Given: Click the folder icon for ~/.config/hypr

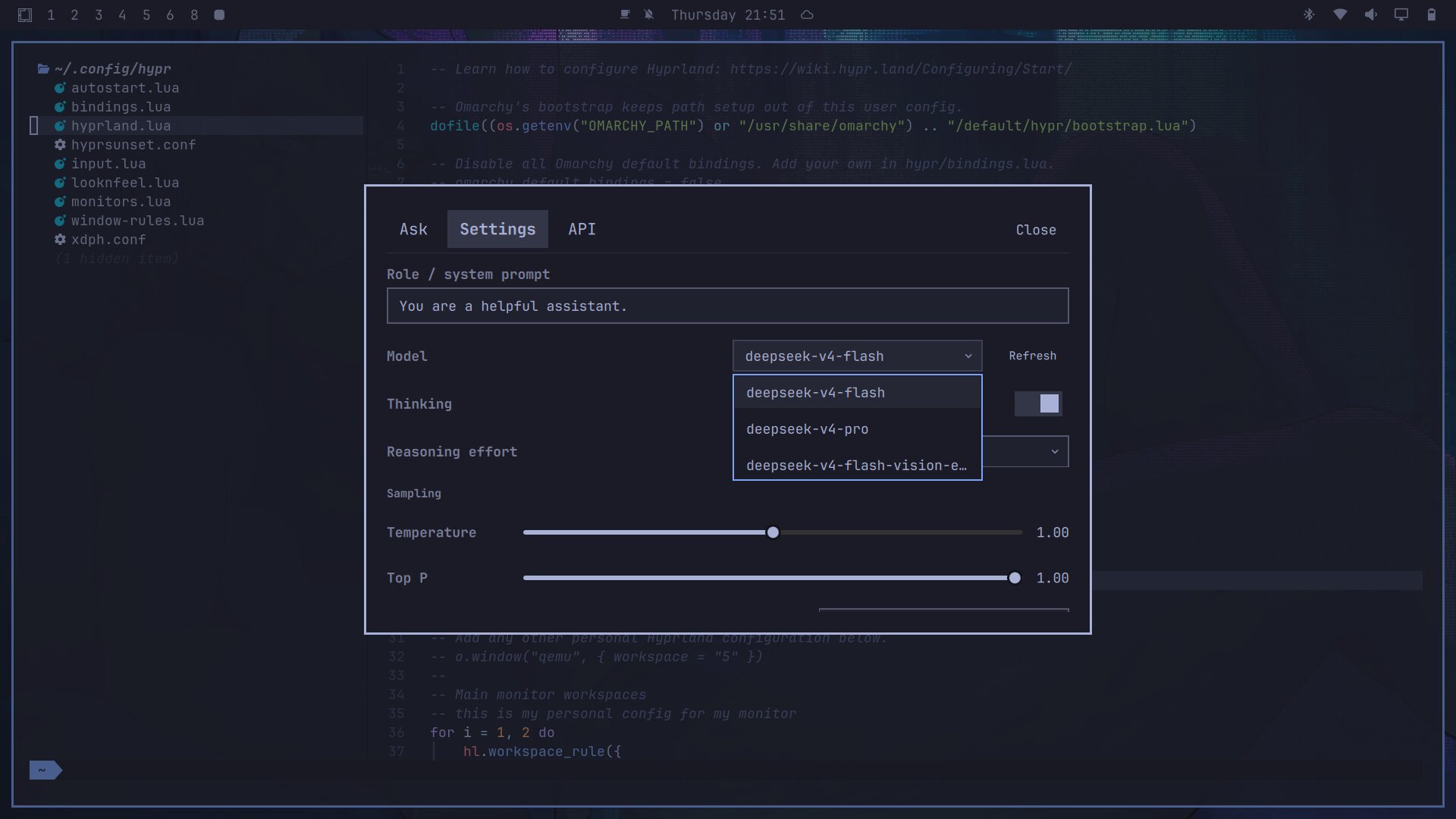Looking at the screenshot, I should point(43,69).
